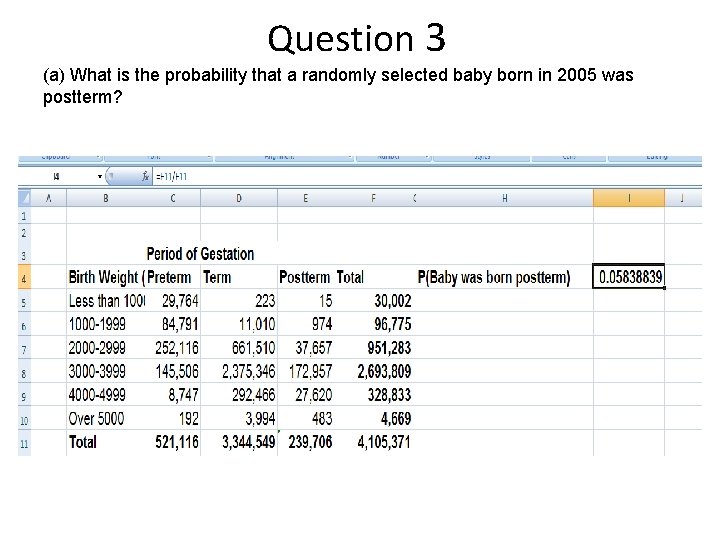Click the 'Less than 100' row label

pyautogui.click(x=107, y=301)
